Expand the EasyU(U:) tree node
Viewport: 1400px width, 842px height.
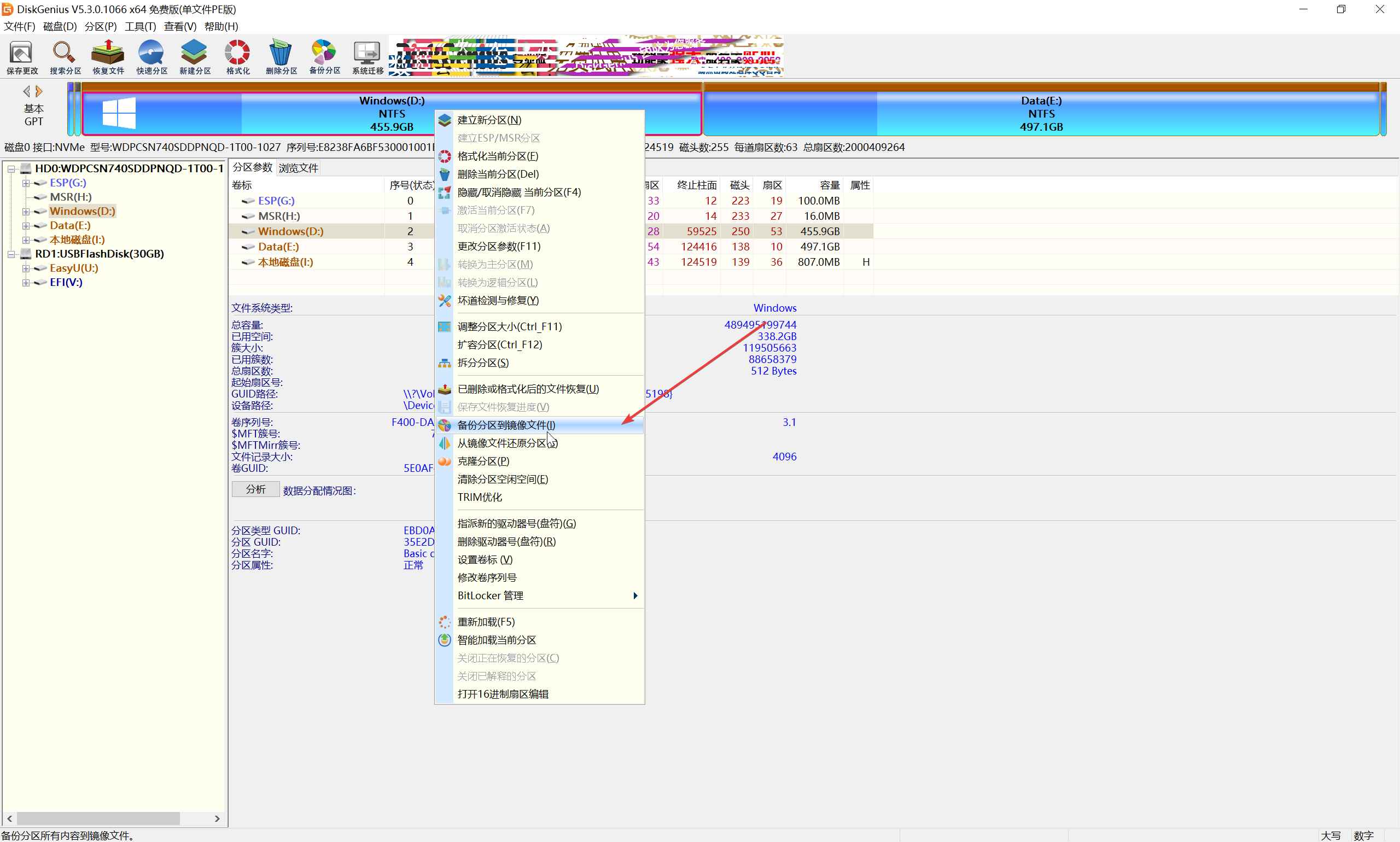26,268
